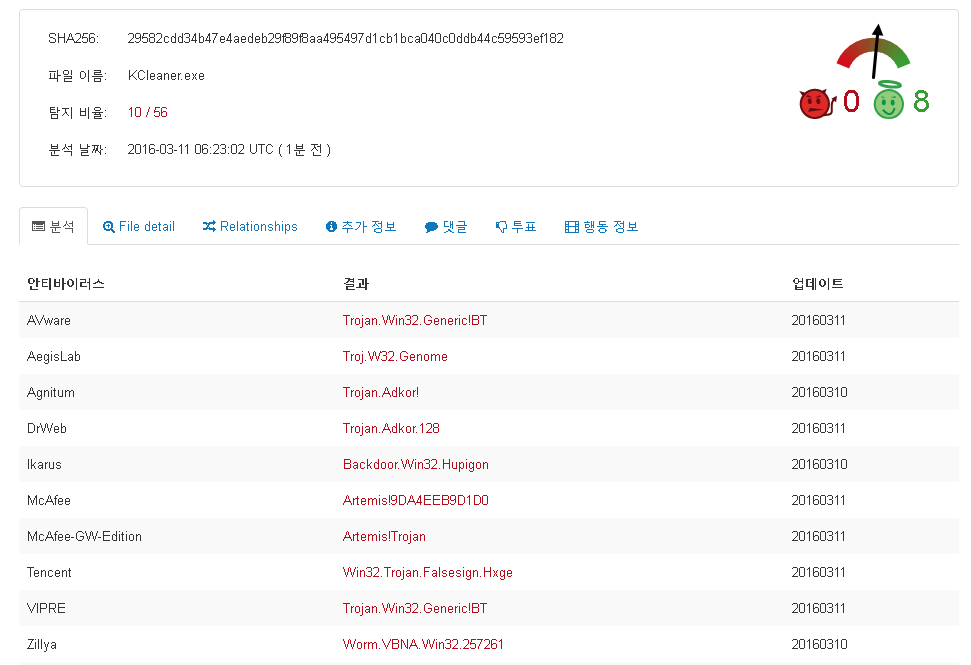Click the magnifier icon beside File detail
This screenshot has height=665, width=971.
point(109,227)
